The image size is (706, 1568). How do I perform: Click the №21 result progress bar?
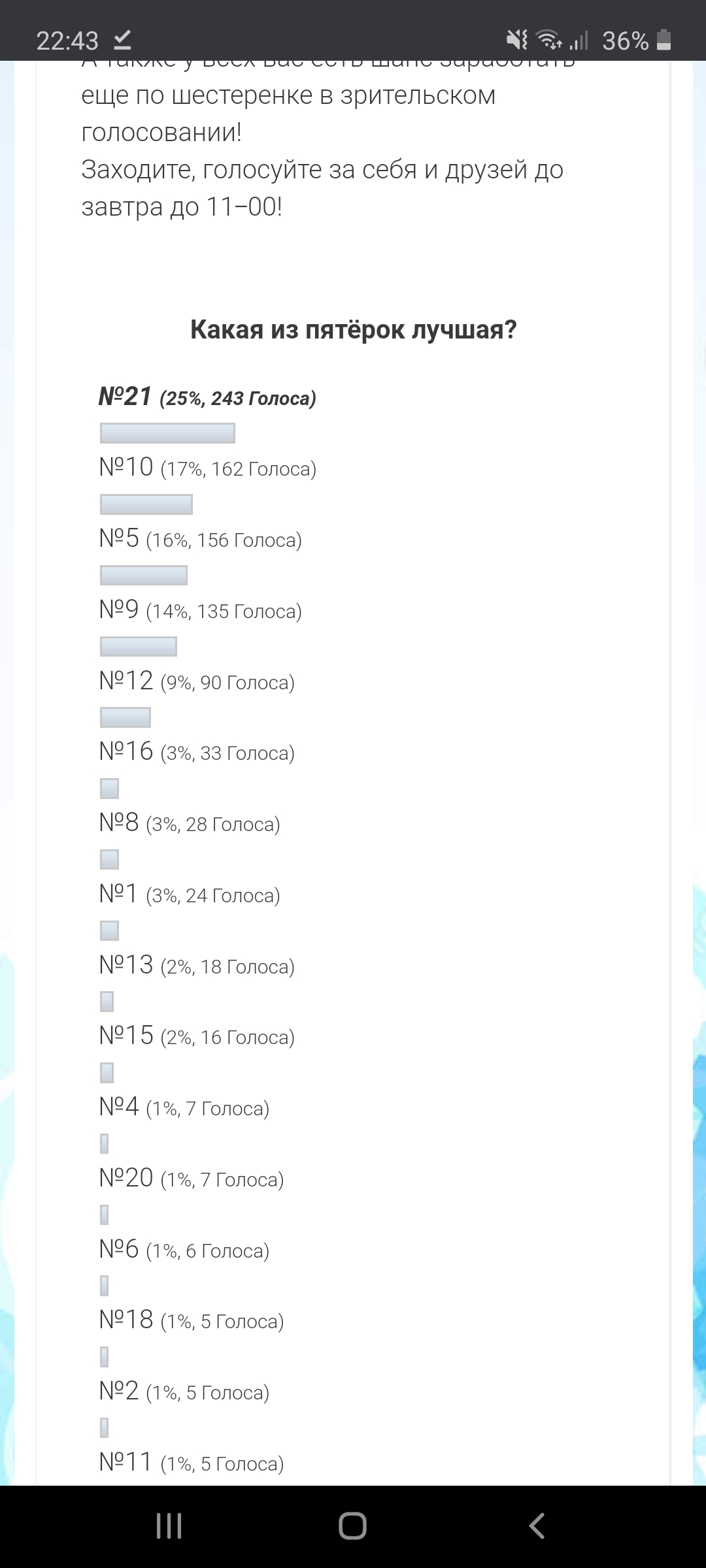click(167, 433)
